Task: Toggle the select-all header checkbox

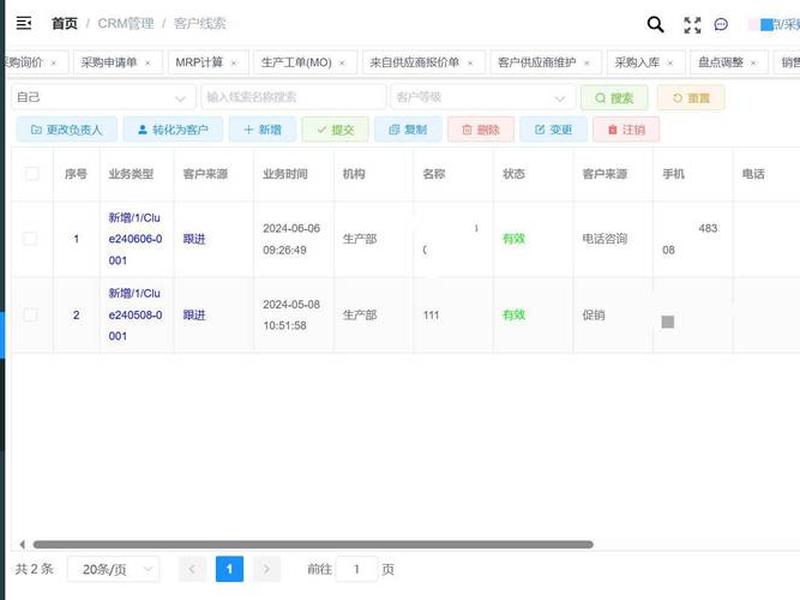Action: point(32,174)
